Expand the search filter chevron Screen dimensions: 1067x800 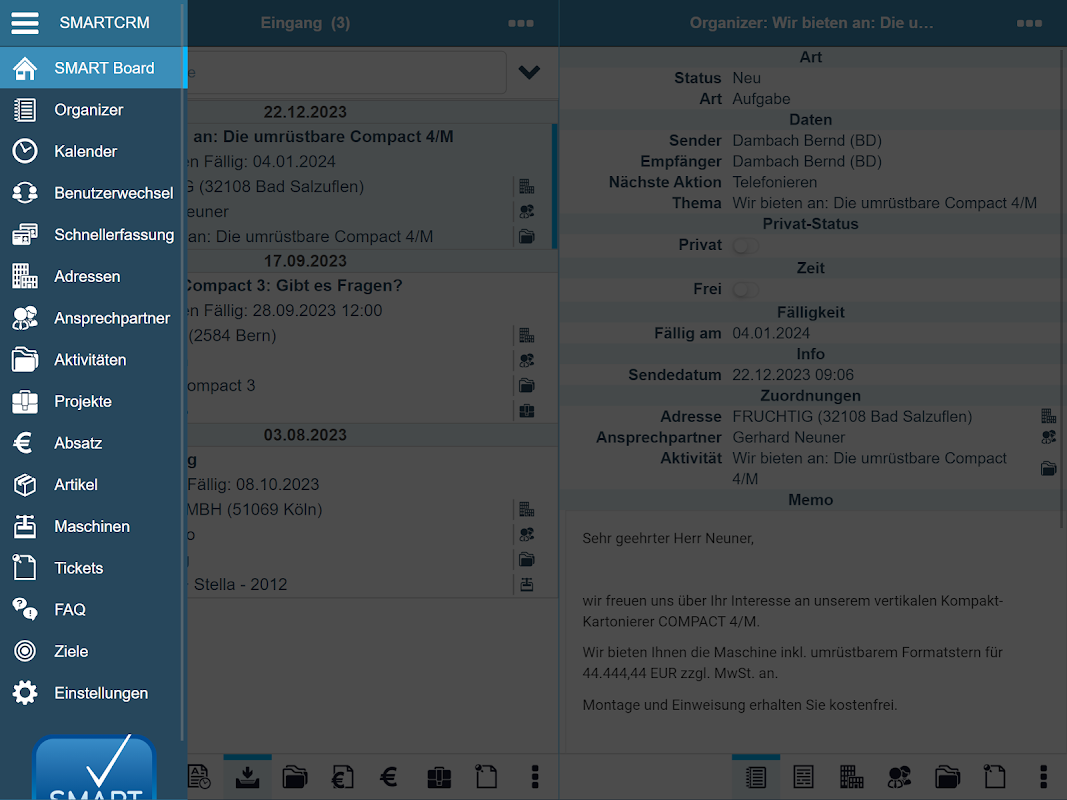pos(529,72)
